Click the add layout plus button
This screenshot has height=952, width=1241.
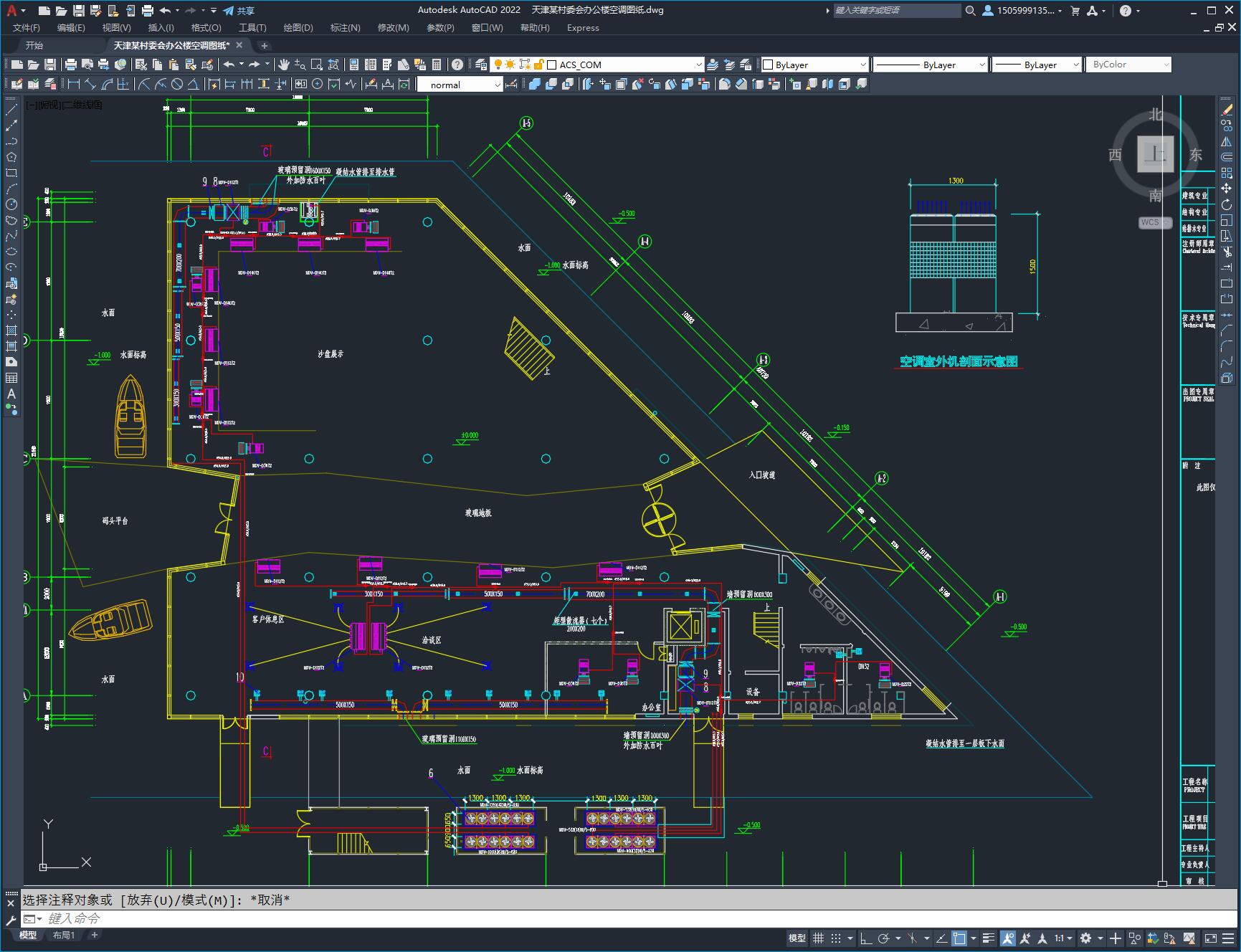[94, 935]
